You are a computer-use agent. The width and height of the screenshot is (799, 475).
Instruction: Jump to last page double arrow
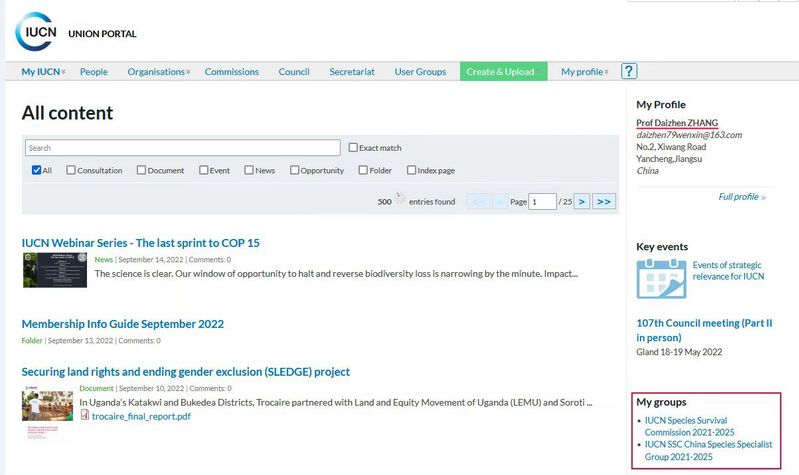tap(603, 201)
